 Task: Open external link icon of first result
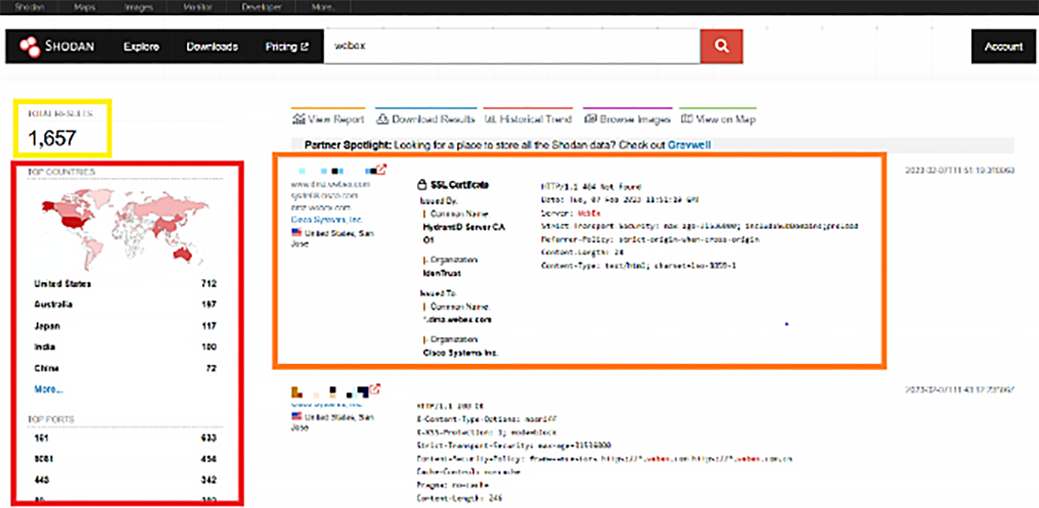pos(382,170)
